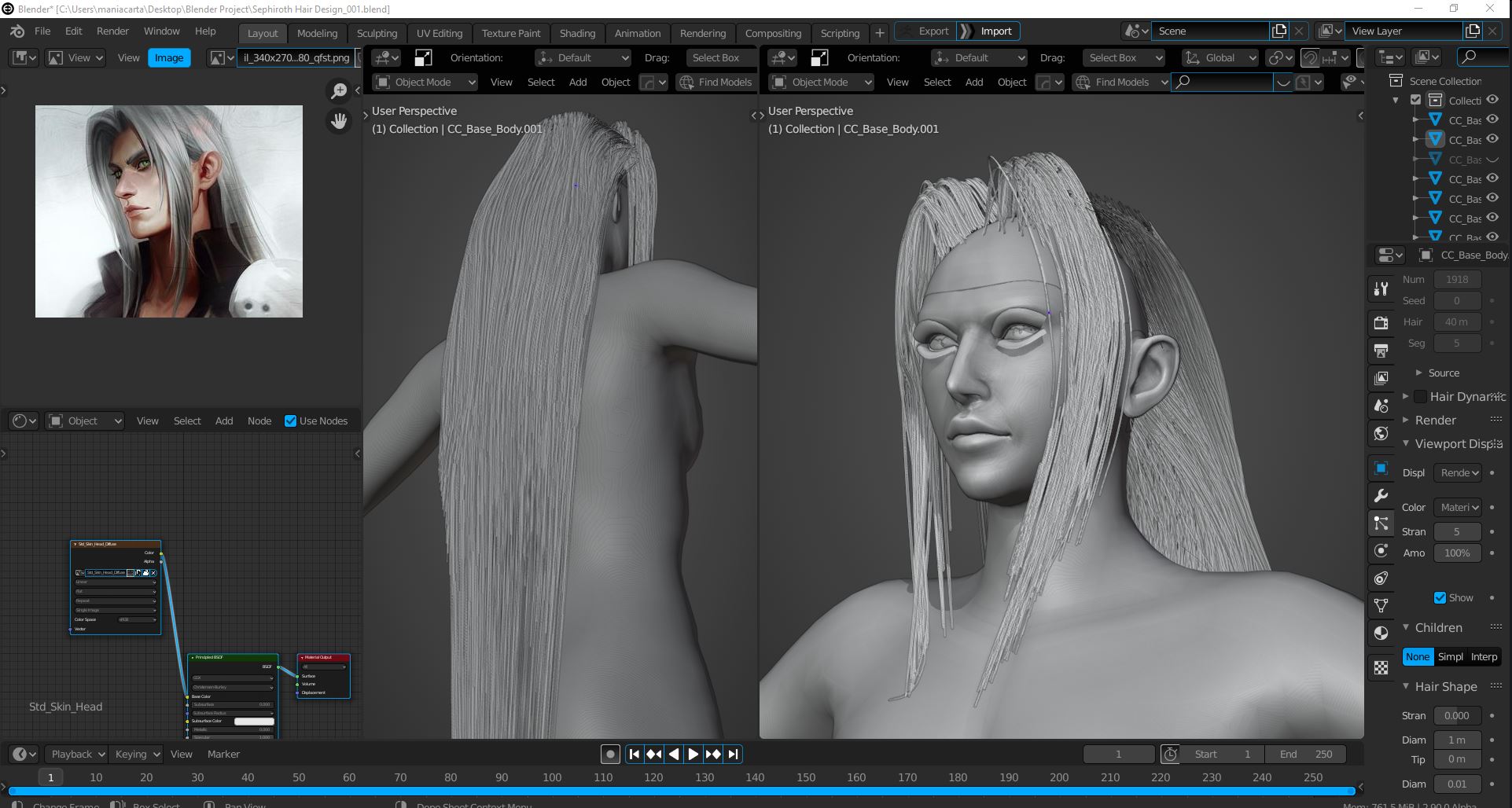Open the Object properties tab
The image size is (1512, 808).
[1381, 468]
